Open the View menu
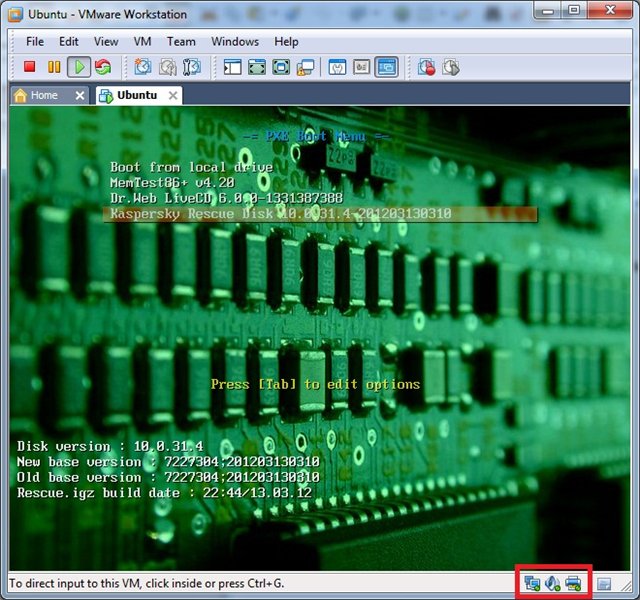The height and width of the screenshot is (600, 640). (x=106, y=42)
